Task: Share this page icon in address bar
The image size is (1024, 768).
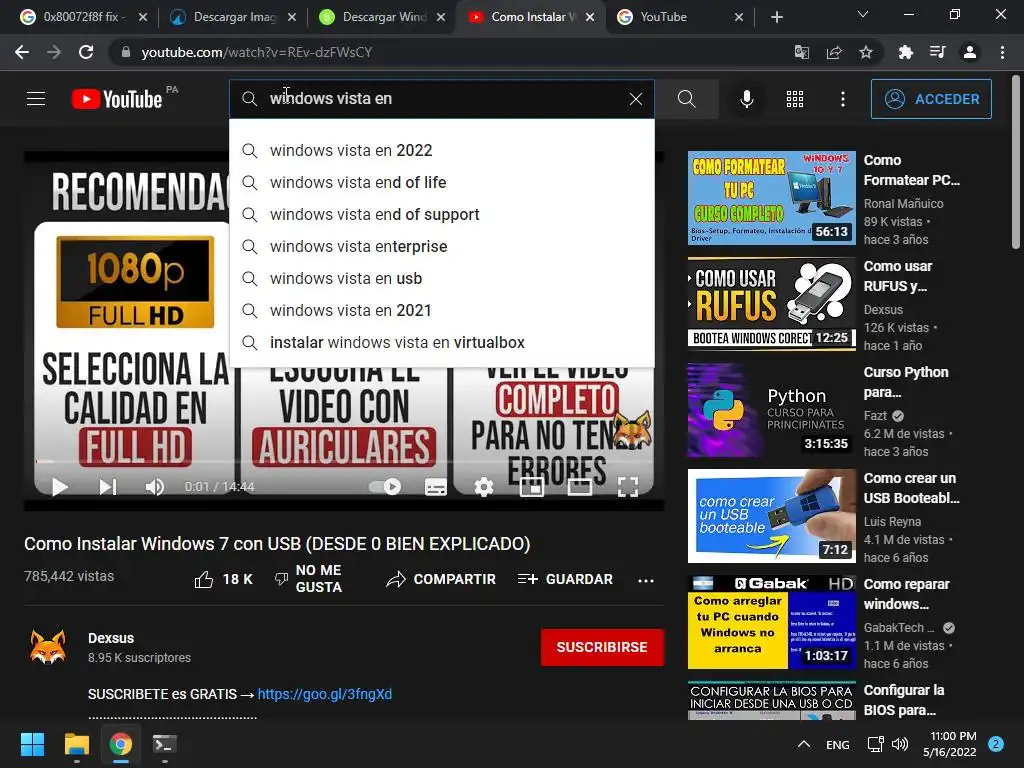Action: (x=834, y=52)
